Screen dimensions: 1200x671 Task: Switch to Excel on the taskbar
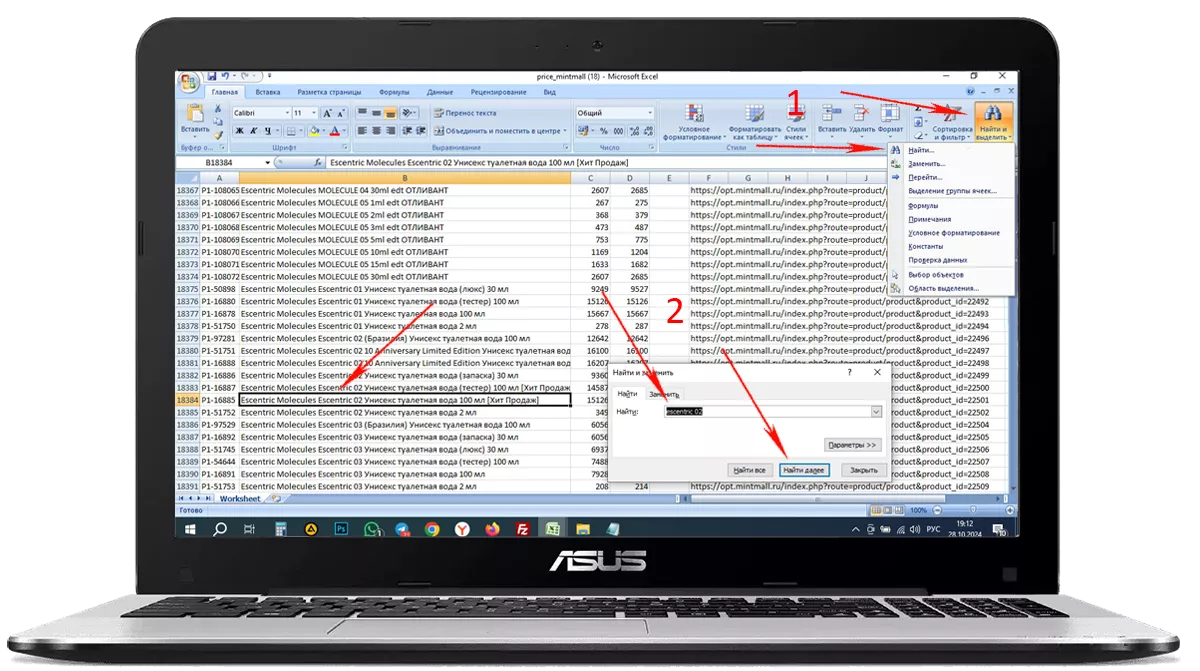(551, 529)
